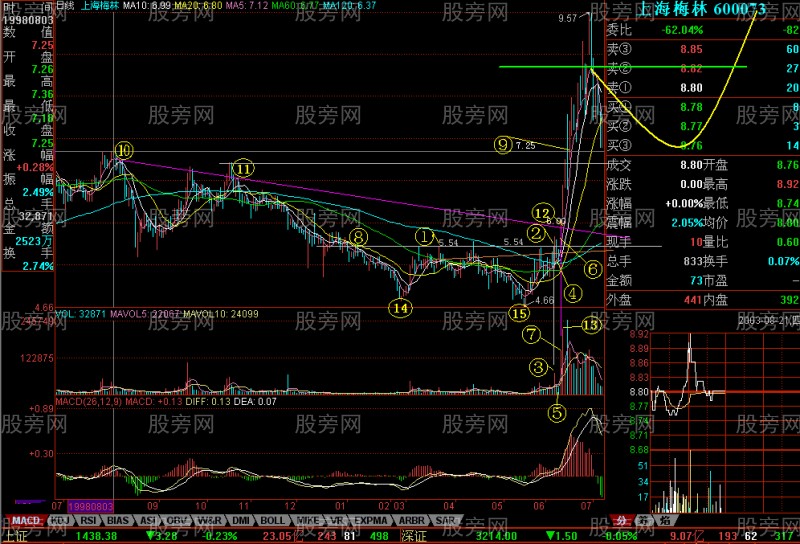Click the 换手 value 2.74% in left panel
The image size is (800, 544).
click(38, 266)
